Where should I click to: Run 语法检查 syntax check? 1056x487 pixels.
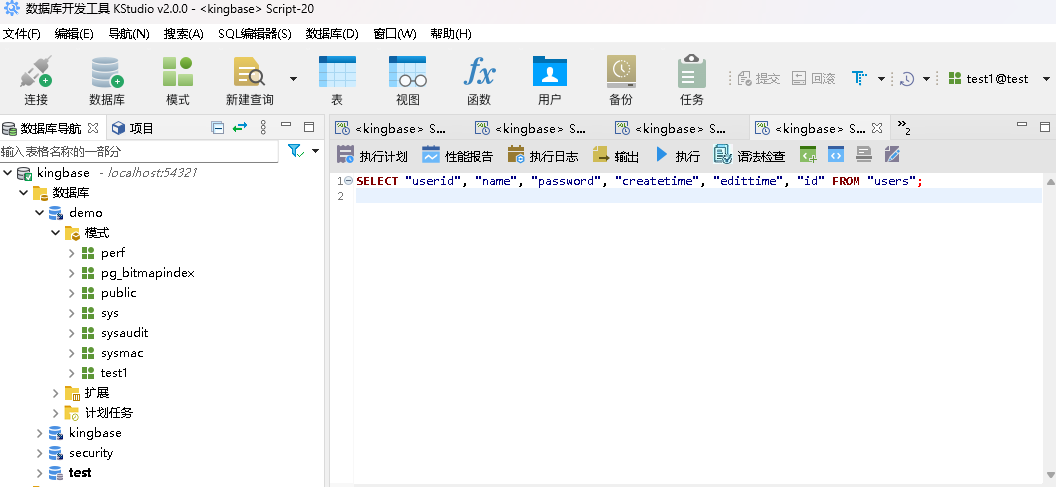pyautogui.click(x=750, y=156)
